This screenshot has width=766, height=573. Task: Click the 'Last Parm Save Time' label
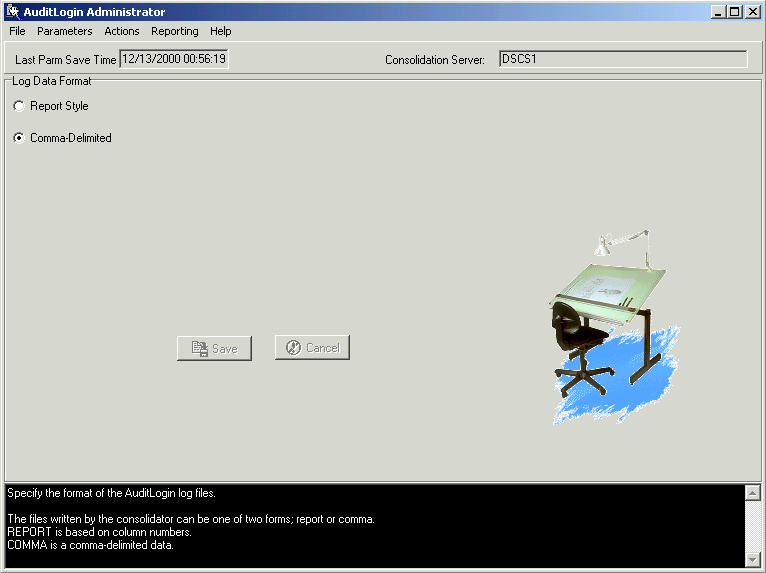point(65,60)
